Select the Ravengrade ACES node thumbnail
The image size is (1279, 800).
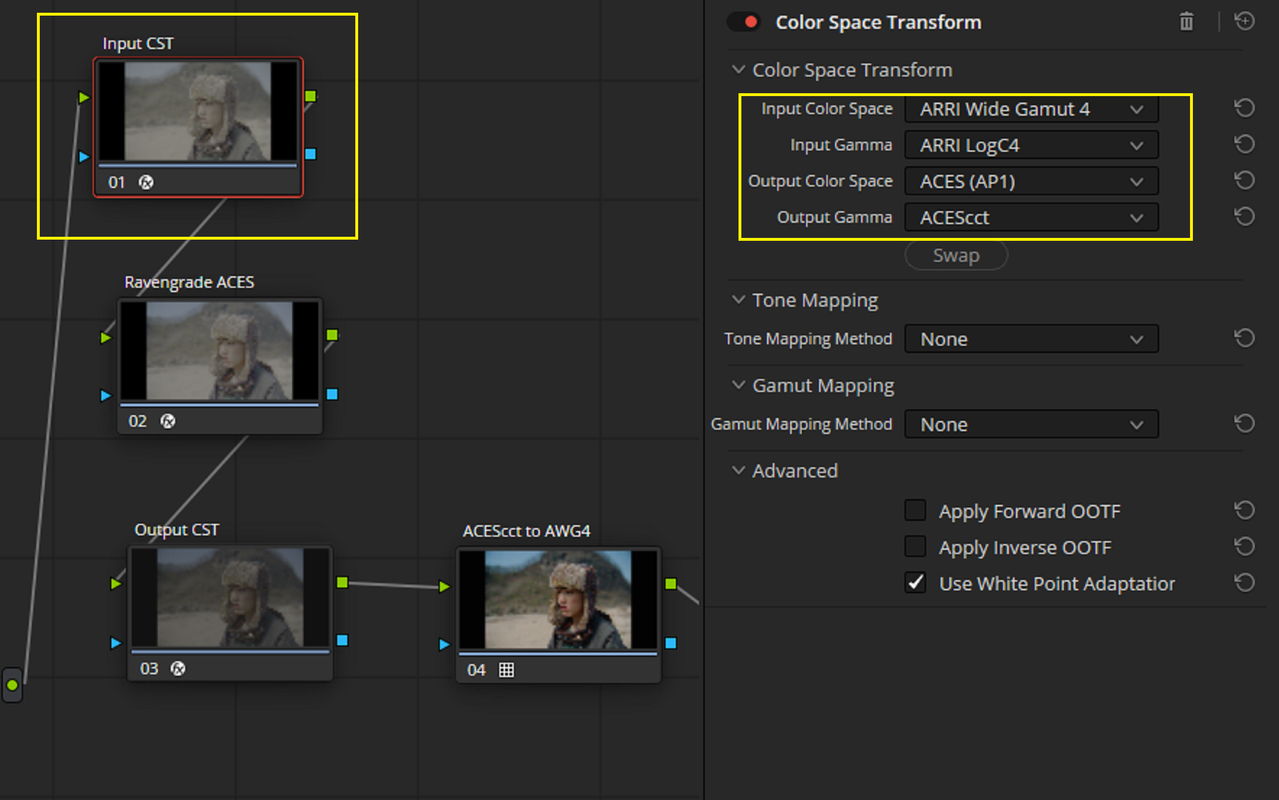point(220,351)
